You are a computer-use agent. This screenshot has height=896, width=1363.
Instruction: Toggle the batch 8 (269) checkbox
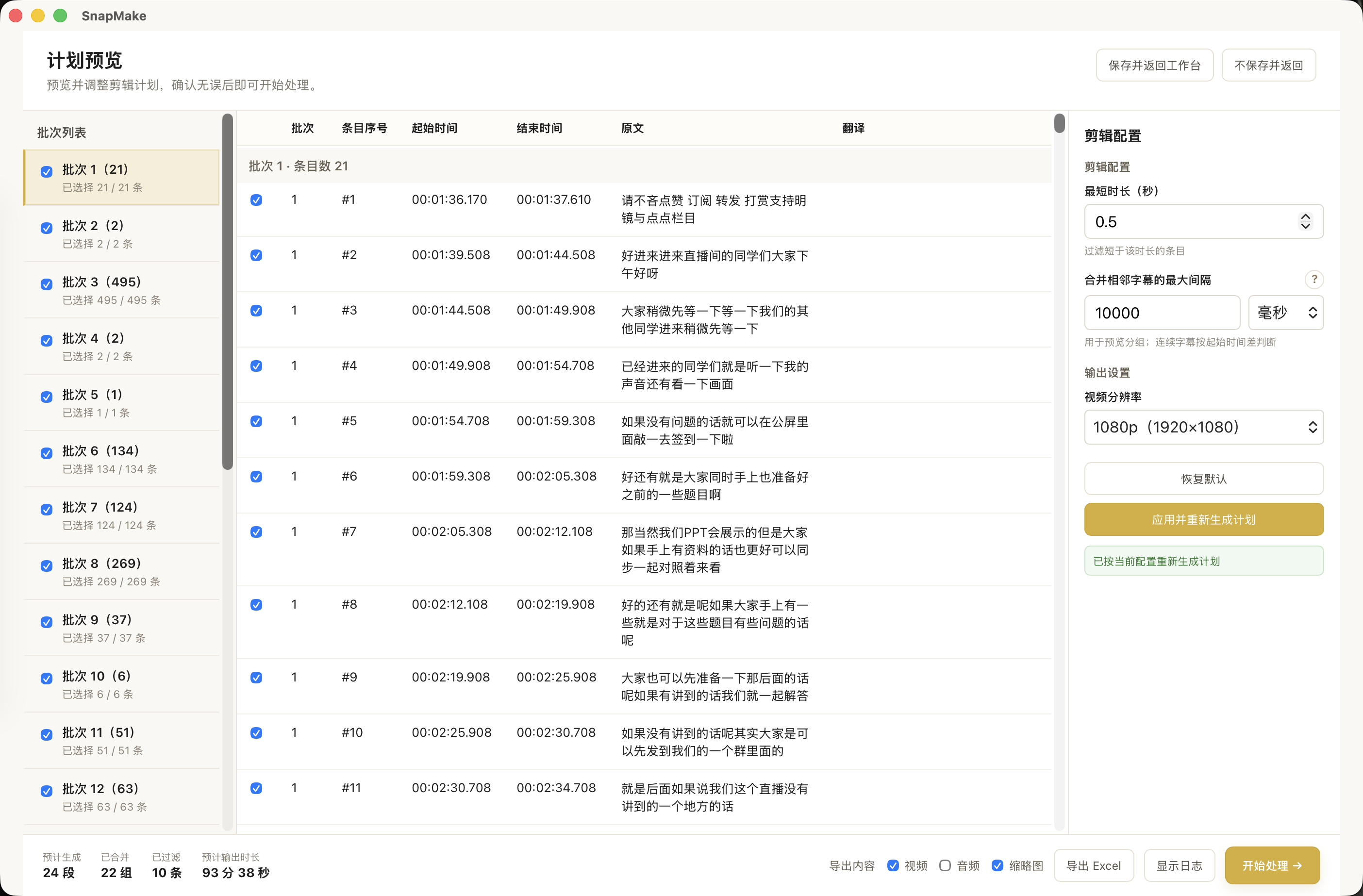[x=47, y=565]
